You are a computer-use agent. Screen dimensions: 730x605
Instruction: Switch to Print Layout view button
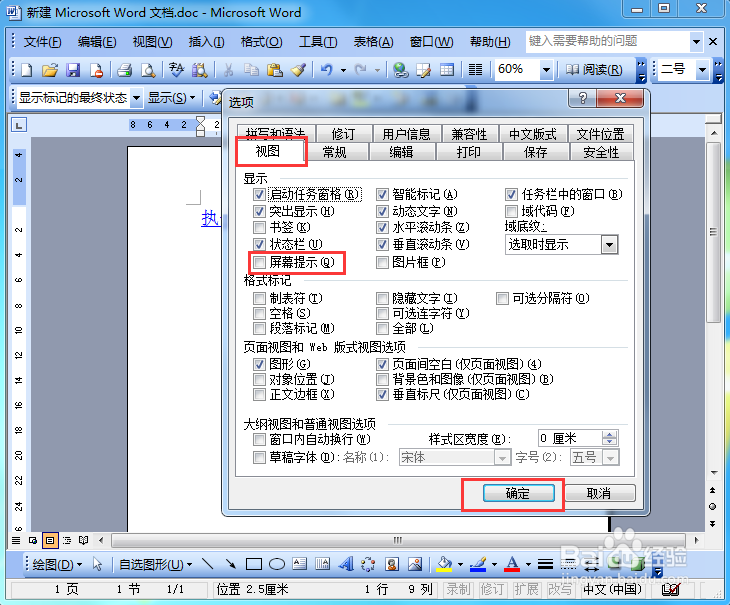(50, 540)
